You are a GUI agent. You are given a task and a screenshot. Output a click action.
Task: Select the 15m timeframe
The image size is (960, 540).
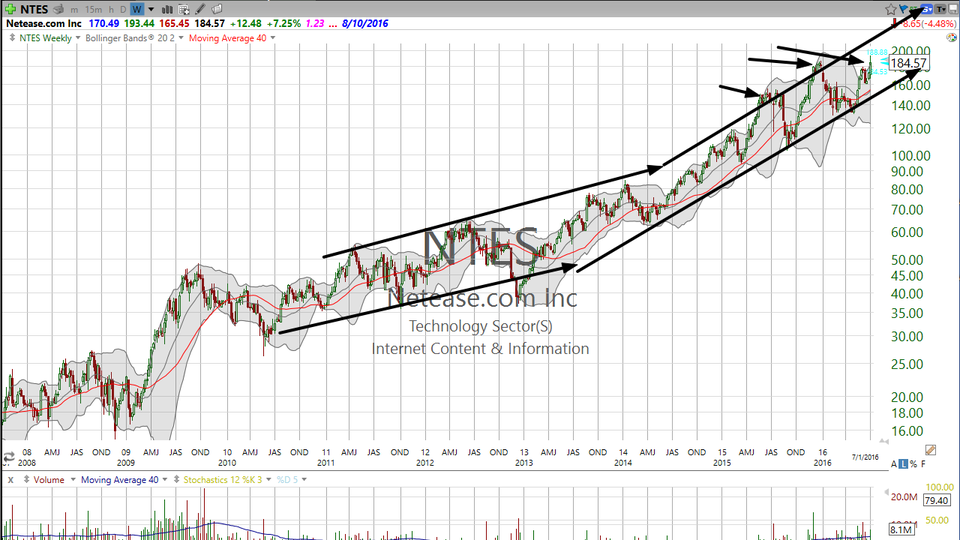click(94, 9)
